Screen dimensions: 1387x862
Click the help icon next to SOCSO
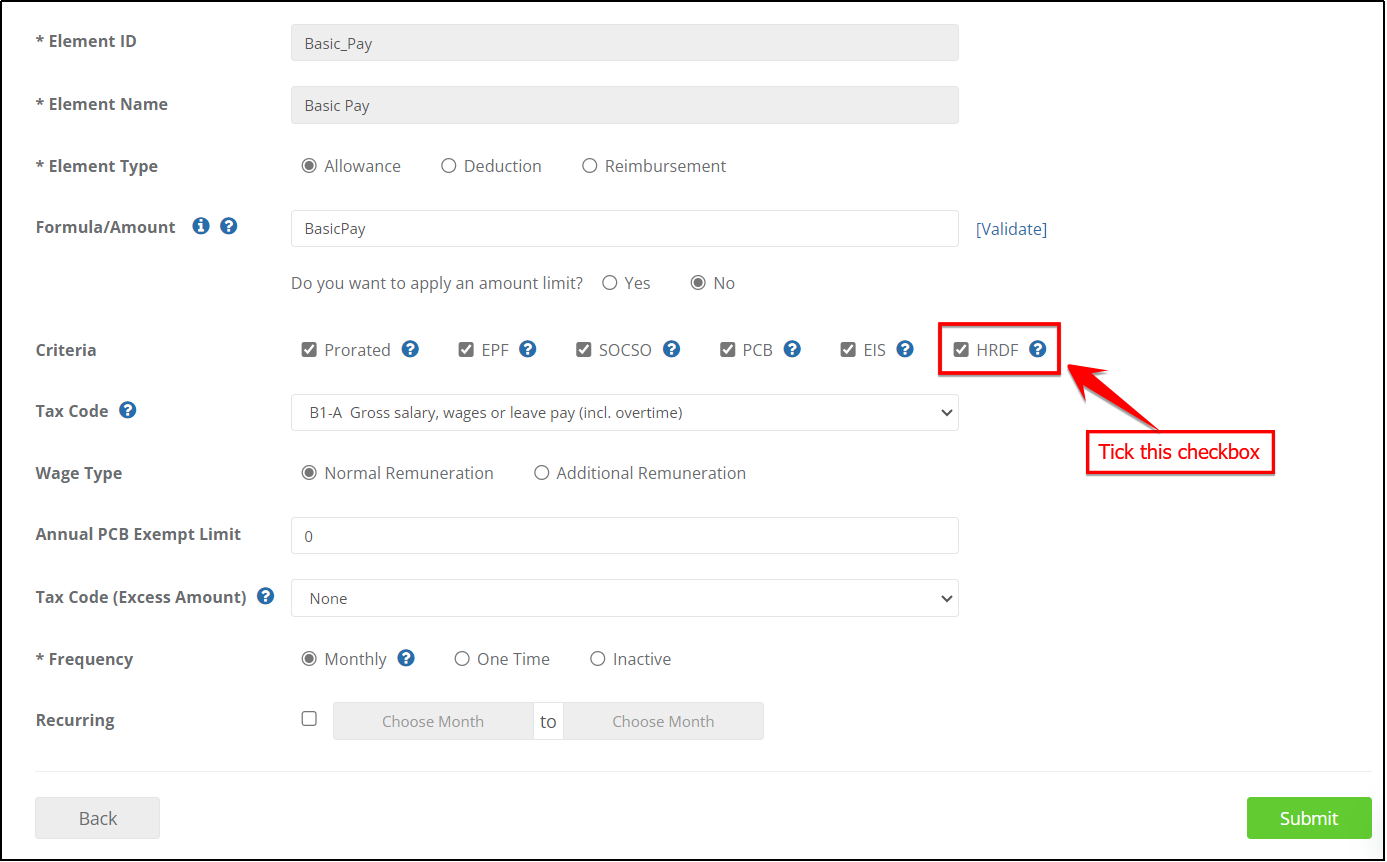click(672, 349)
